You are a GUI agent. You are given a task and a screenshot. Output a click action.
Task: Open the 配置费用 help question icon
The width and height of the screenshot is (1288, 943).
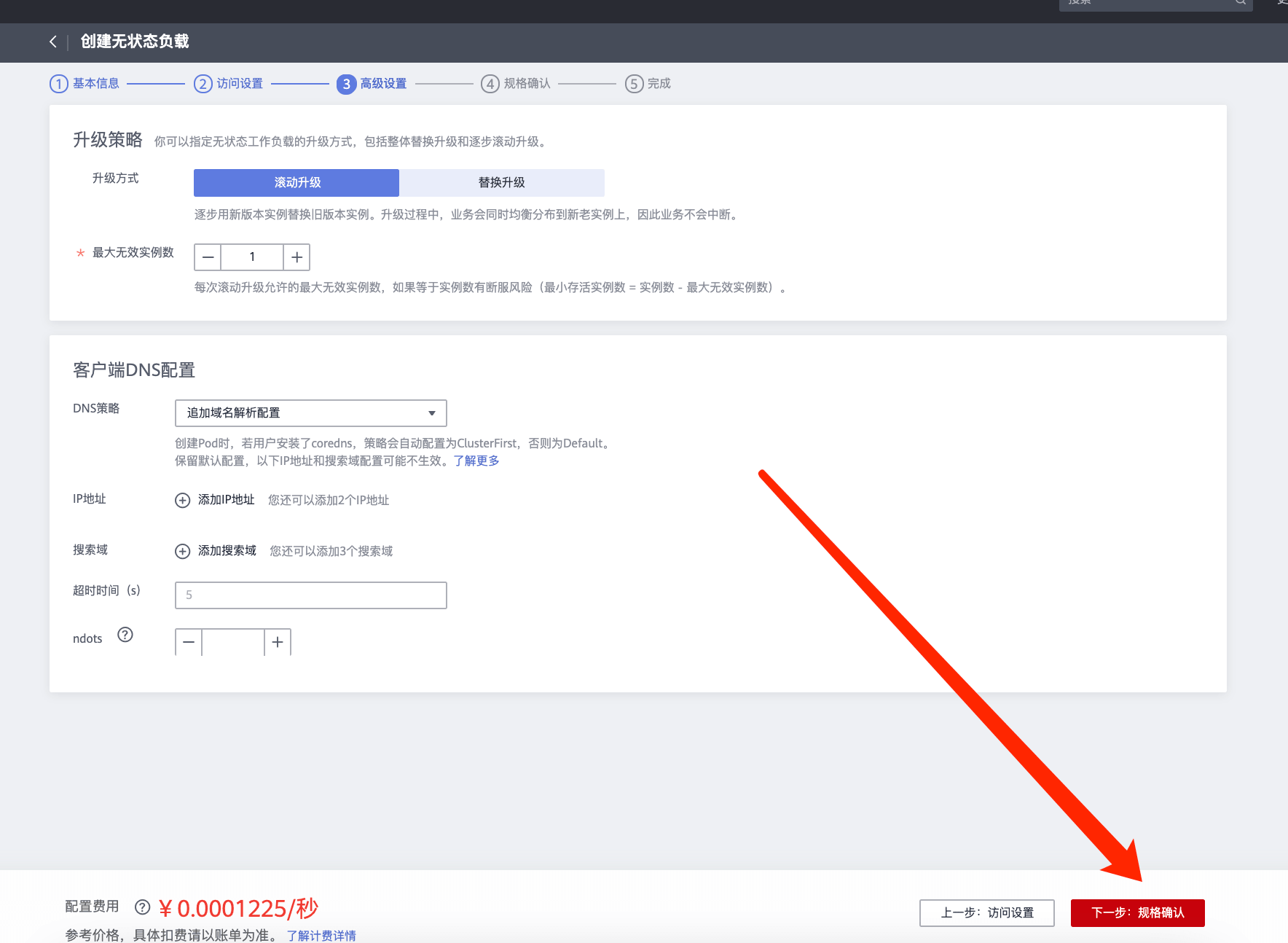point(143,907)
